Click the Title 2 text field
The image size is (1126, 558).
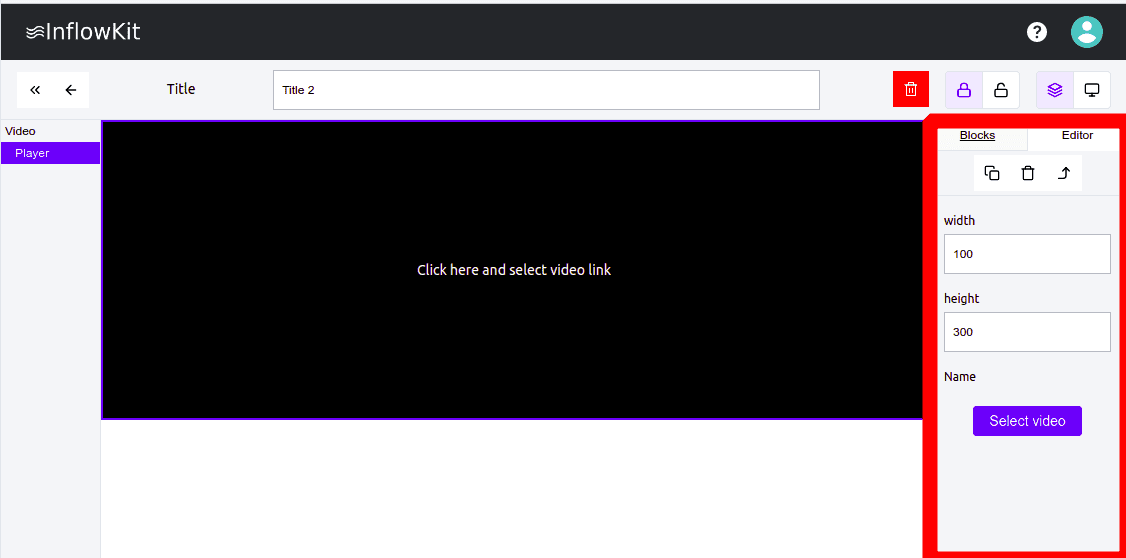coord(546,90)
